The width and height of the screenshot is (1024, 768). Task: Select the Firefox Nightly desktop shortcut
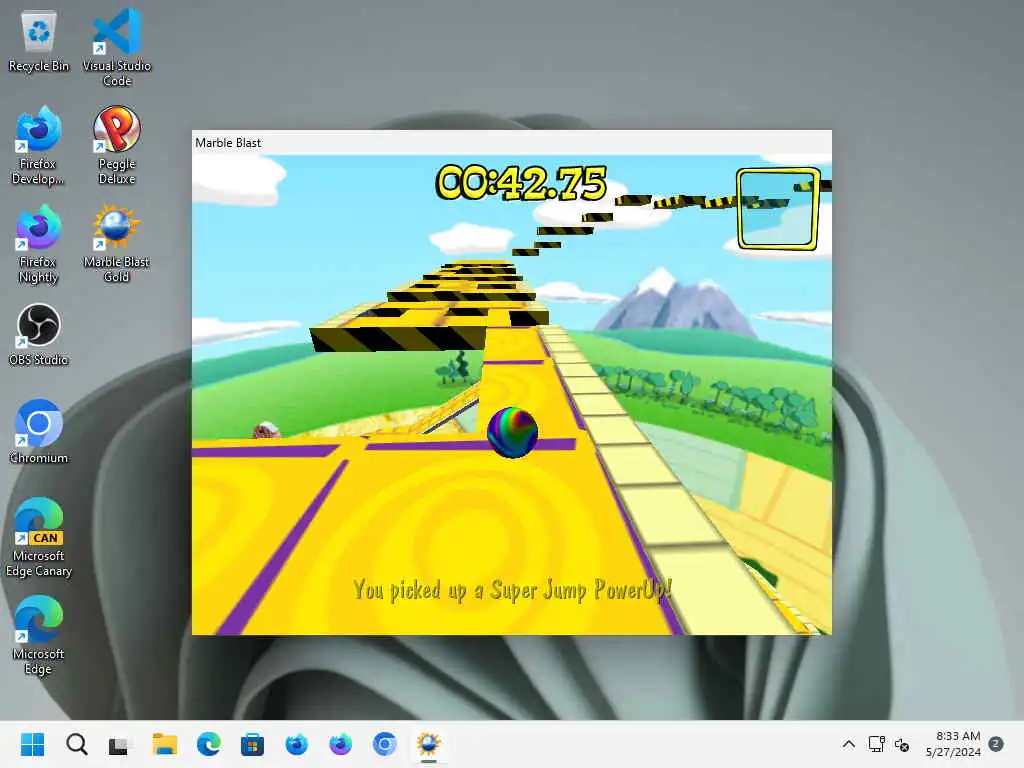tap(39, 244)
